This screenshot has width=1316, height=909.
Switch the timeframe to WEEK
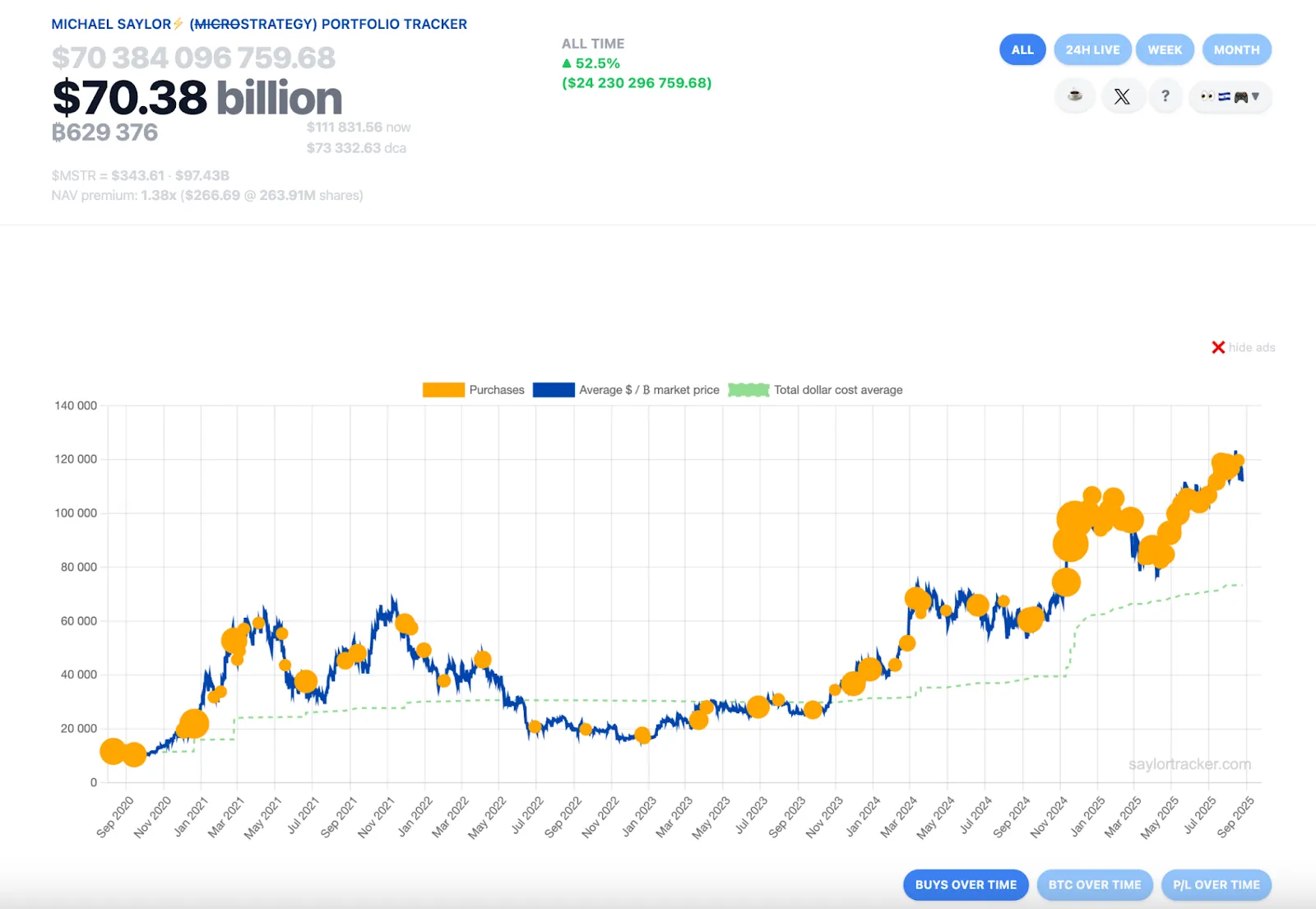point(1165,49)
